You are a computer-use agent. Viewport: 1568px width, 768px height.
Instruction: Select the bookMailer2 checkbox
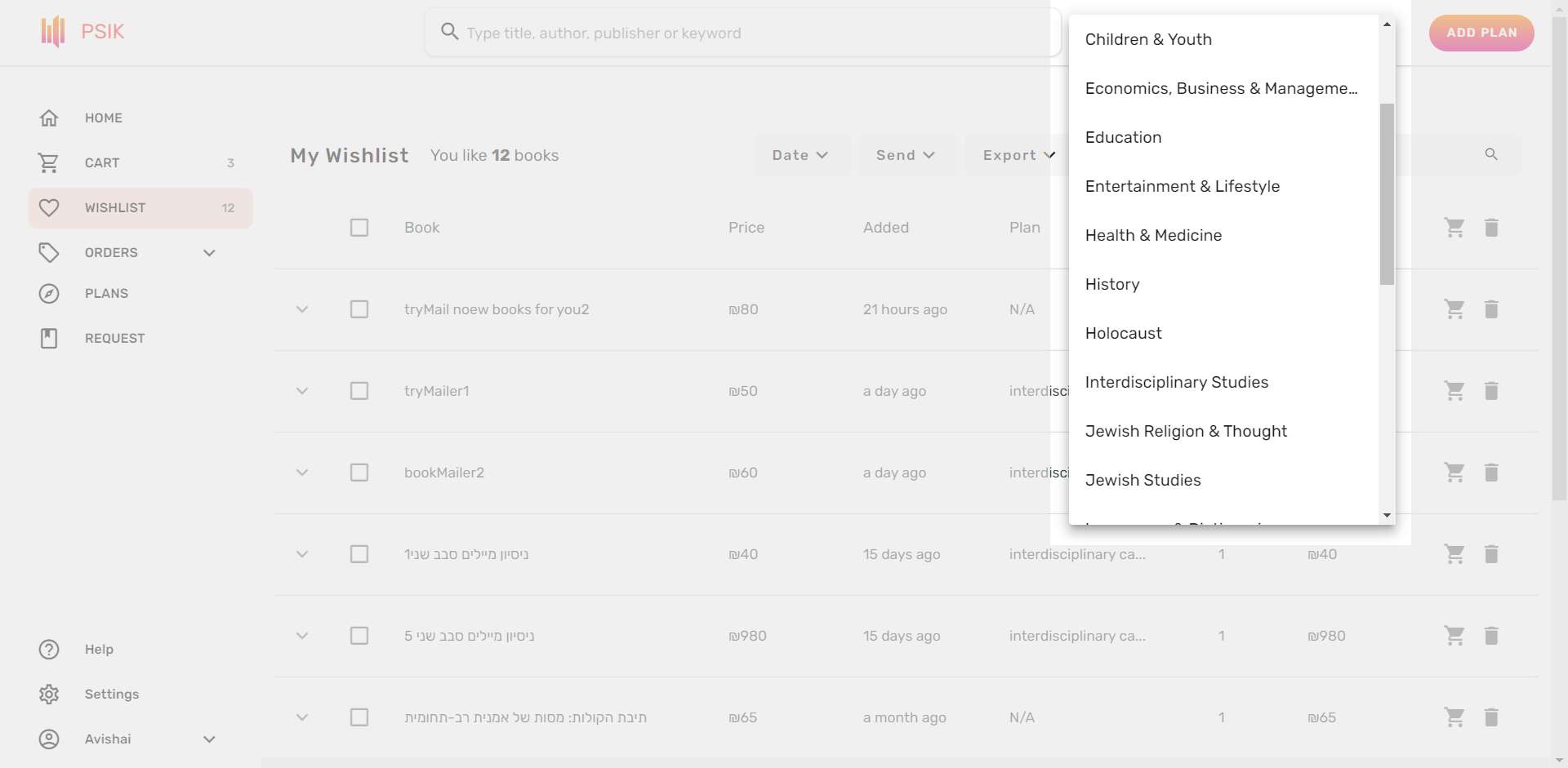(359, 473)
